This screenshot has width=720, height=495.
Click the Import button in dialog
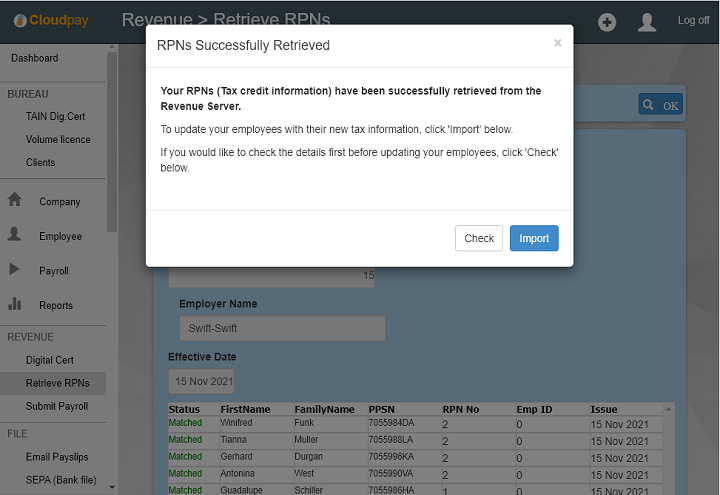click(x=534, y=238)
